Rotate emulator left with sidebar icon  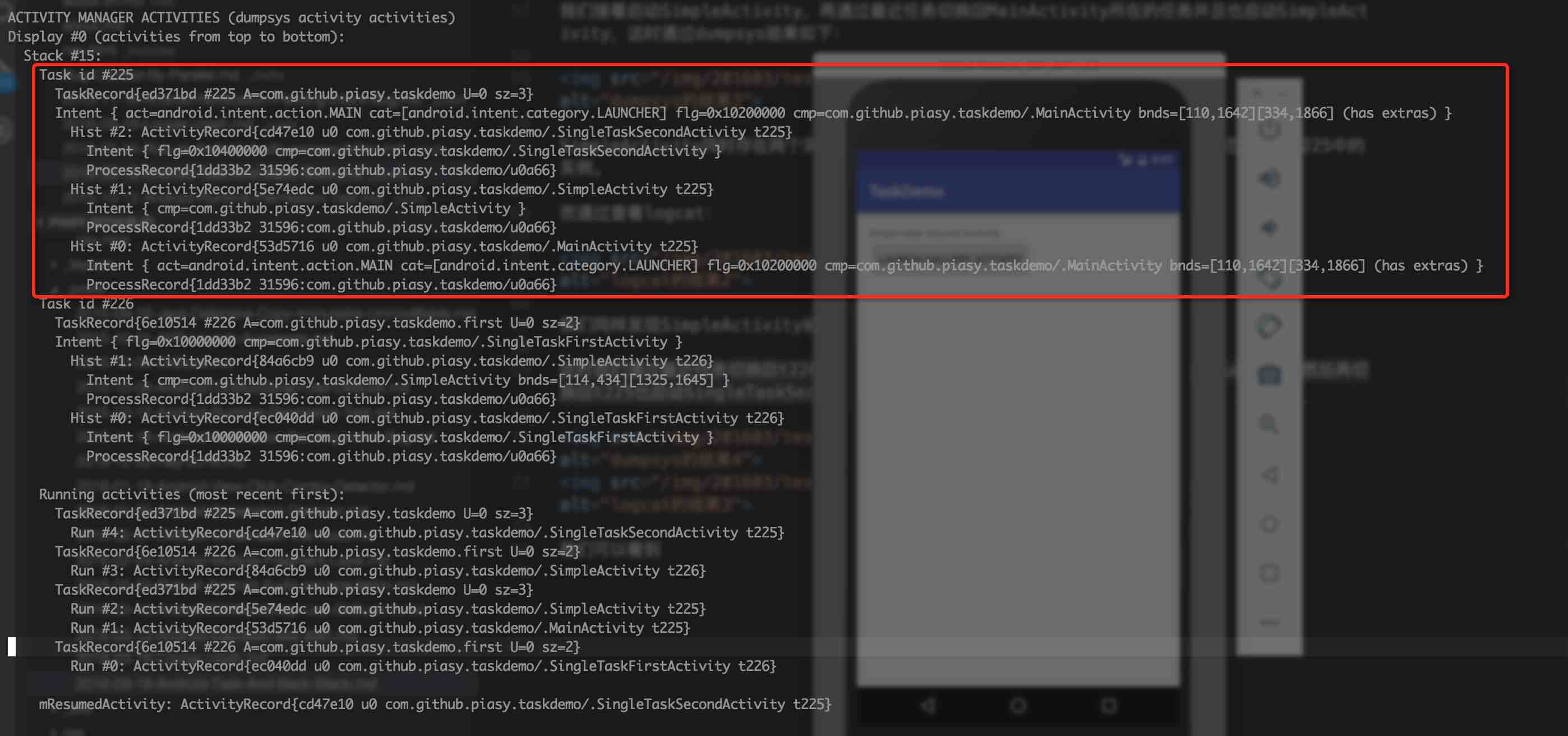click(x=1269, y=278)
